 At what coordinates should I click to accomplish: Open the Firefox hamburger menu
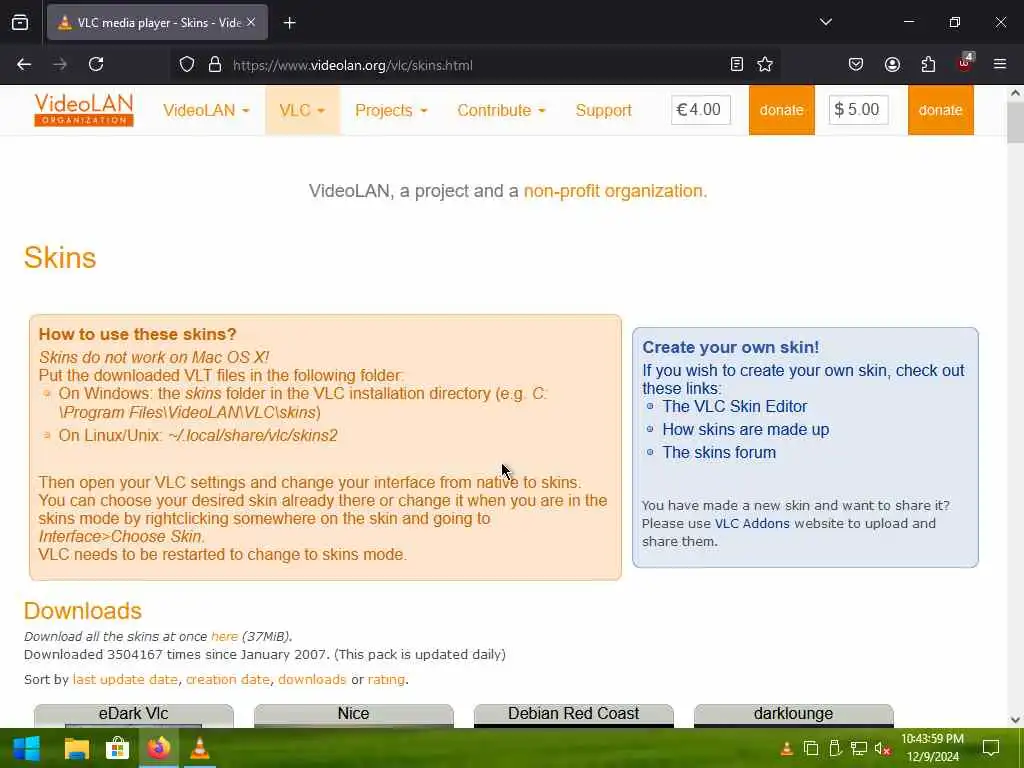tap(999, 64)
